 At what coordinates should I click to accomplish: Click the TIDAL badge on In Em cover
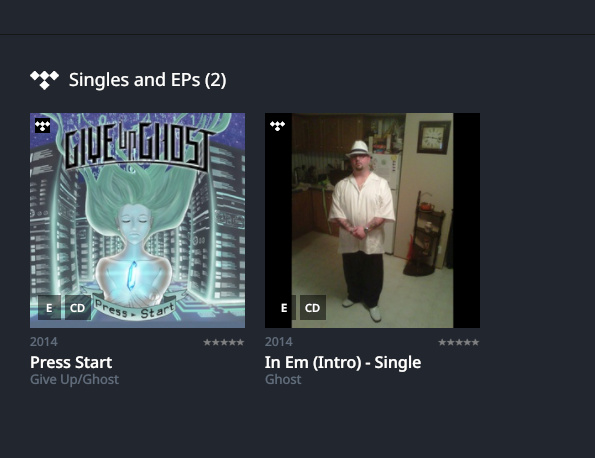coord(277,126)
